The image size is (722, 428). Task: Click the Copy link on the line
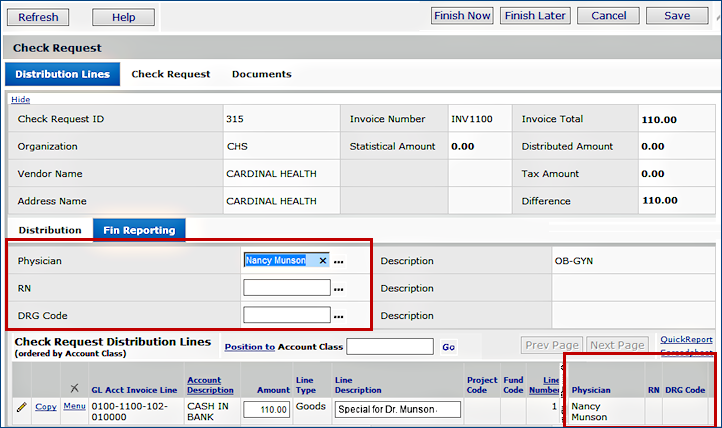point(46,407)
